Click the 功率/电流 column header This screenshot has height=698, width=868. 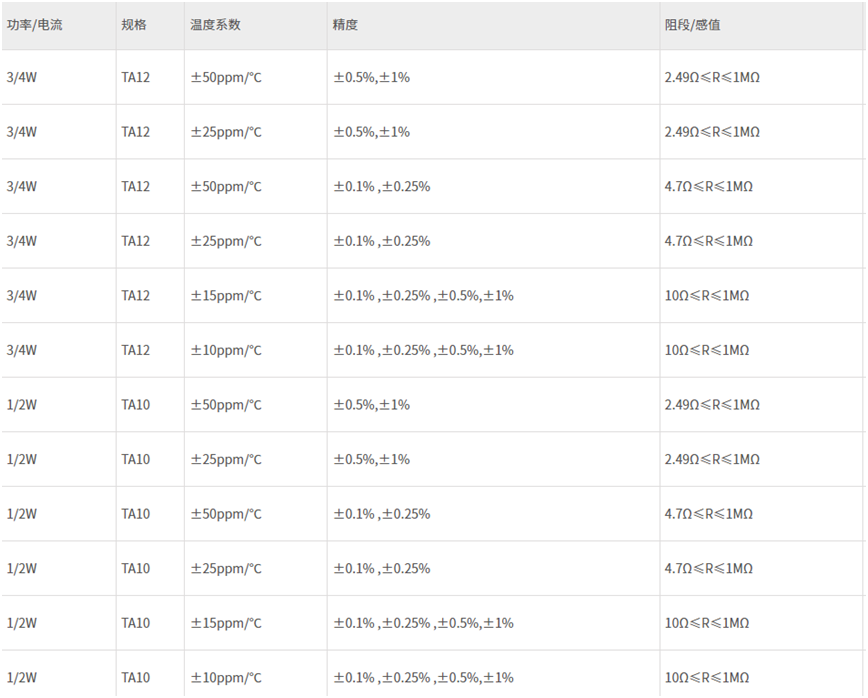click(35, 25)
